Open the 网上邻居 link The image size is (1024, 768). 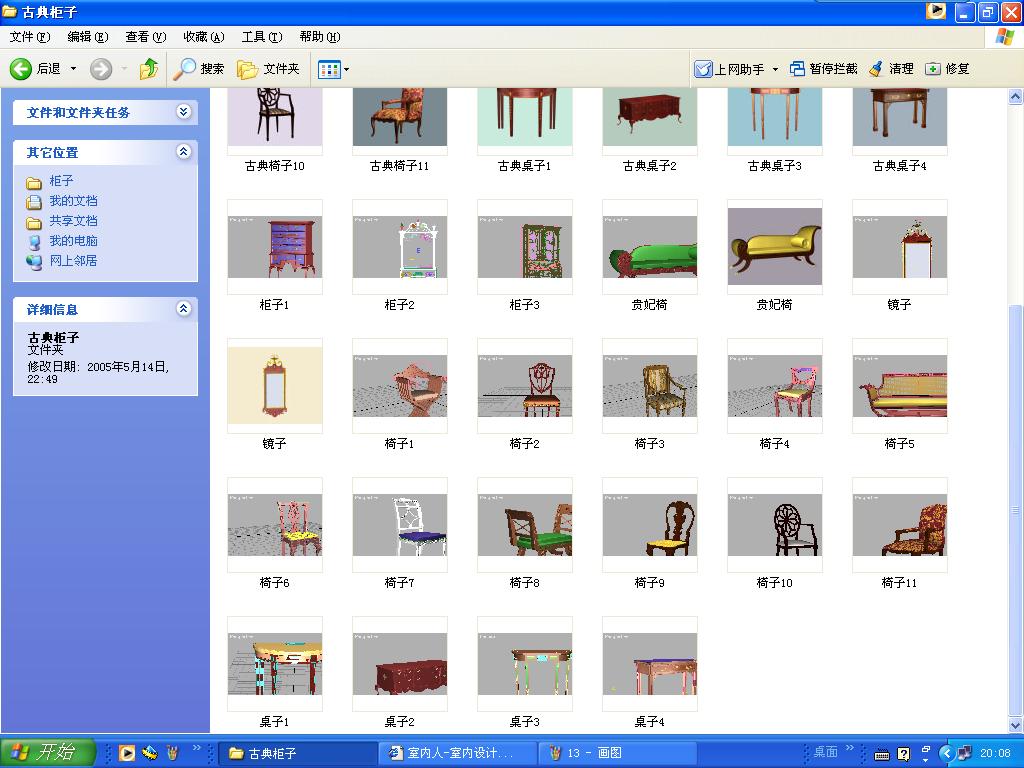tap(73, 261)
